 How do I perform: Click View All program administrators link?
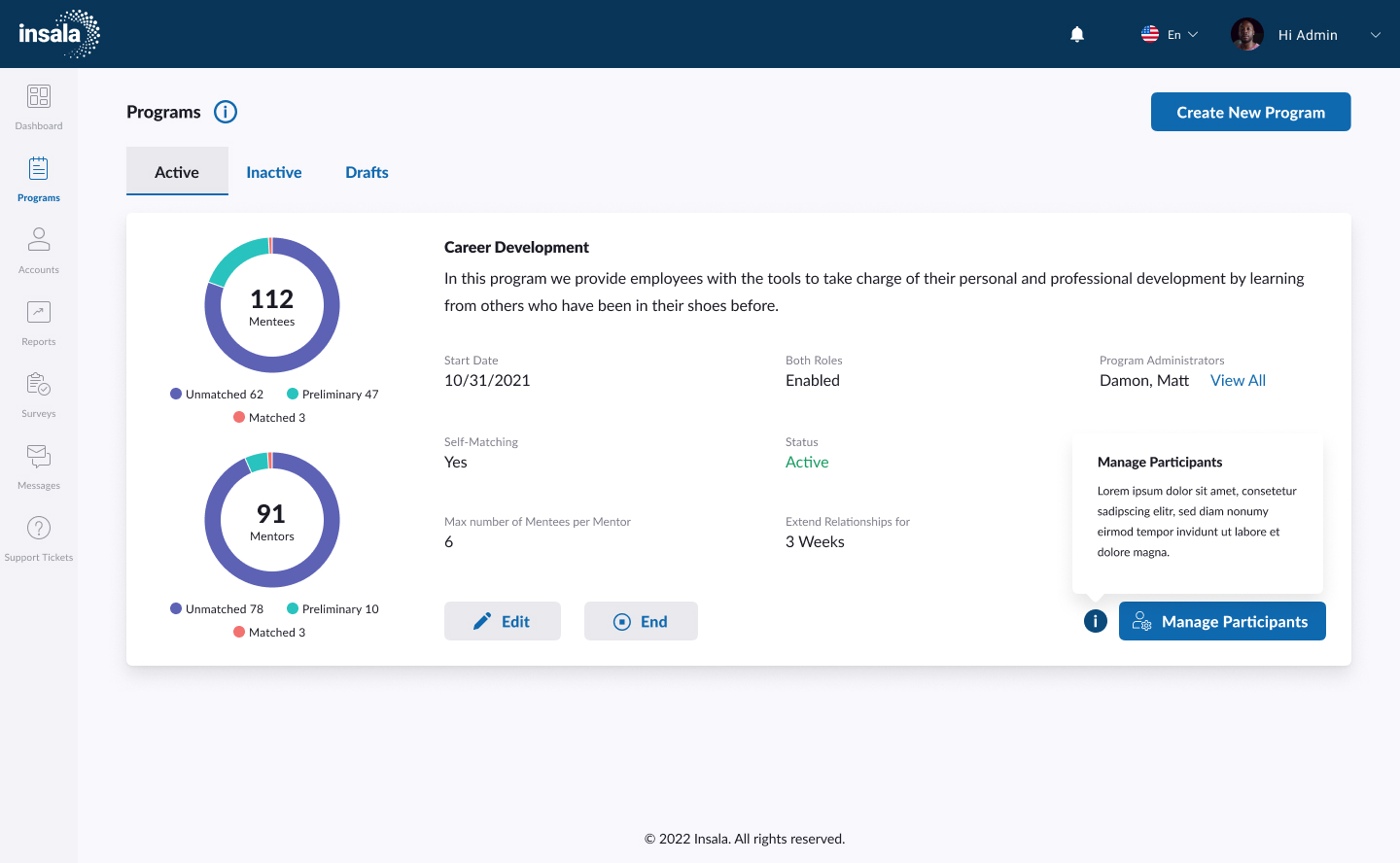tap(1238, 381)
